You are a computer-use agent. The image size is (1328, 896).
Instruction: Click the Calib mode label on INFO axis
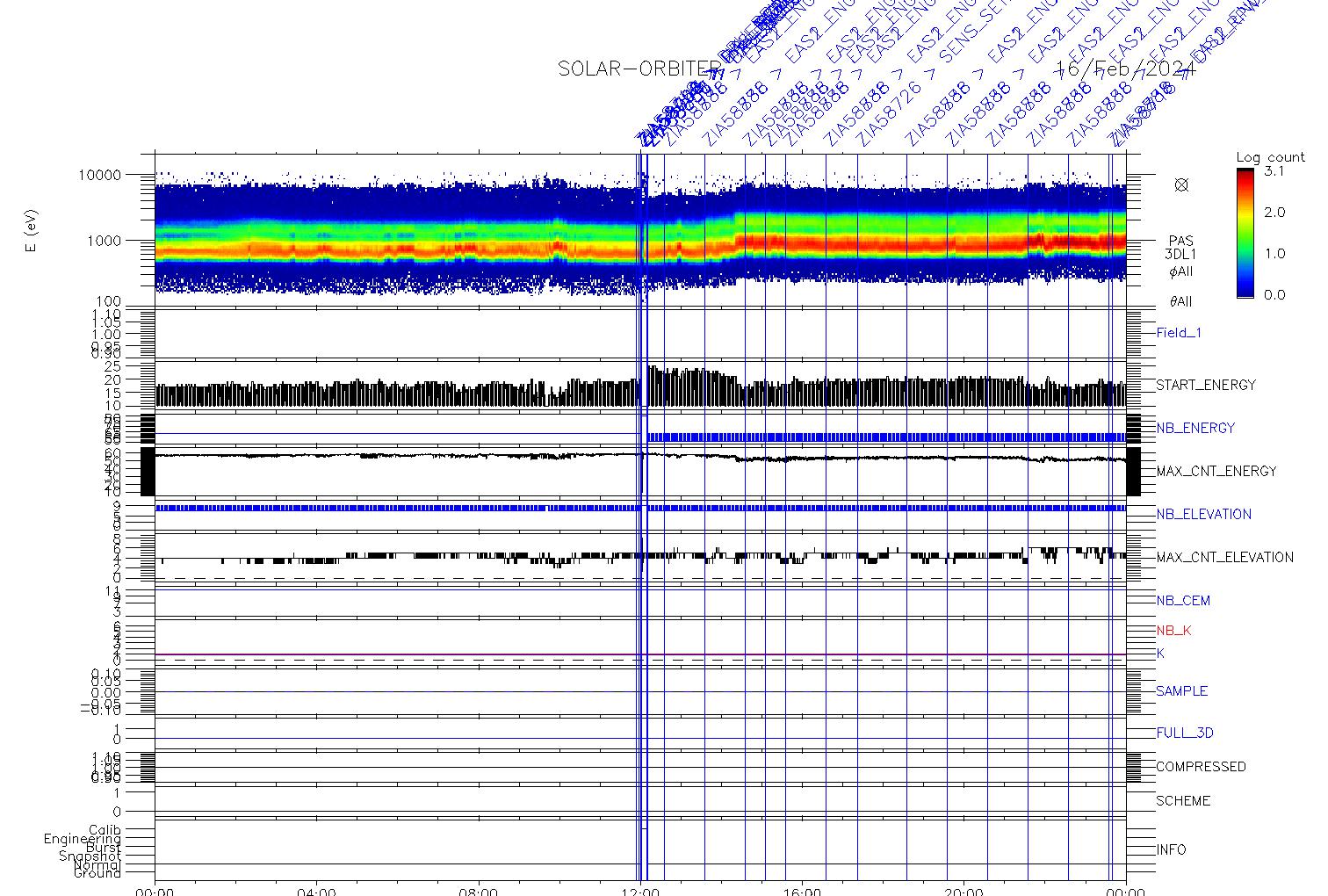coord(105,830)
